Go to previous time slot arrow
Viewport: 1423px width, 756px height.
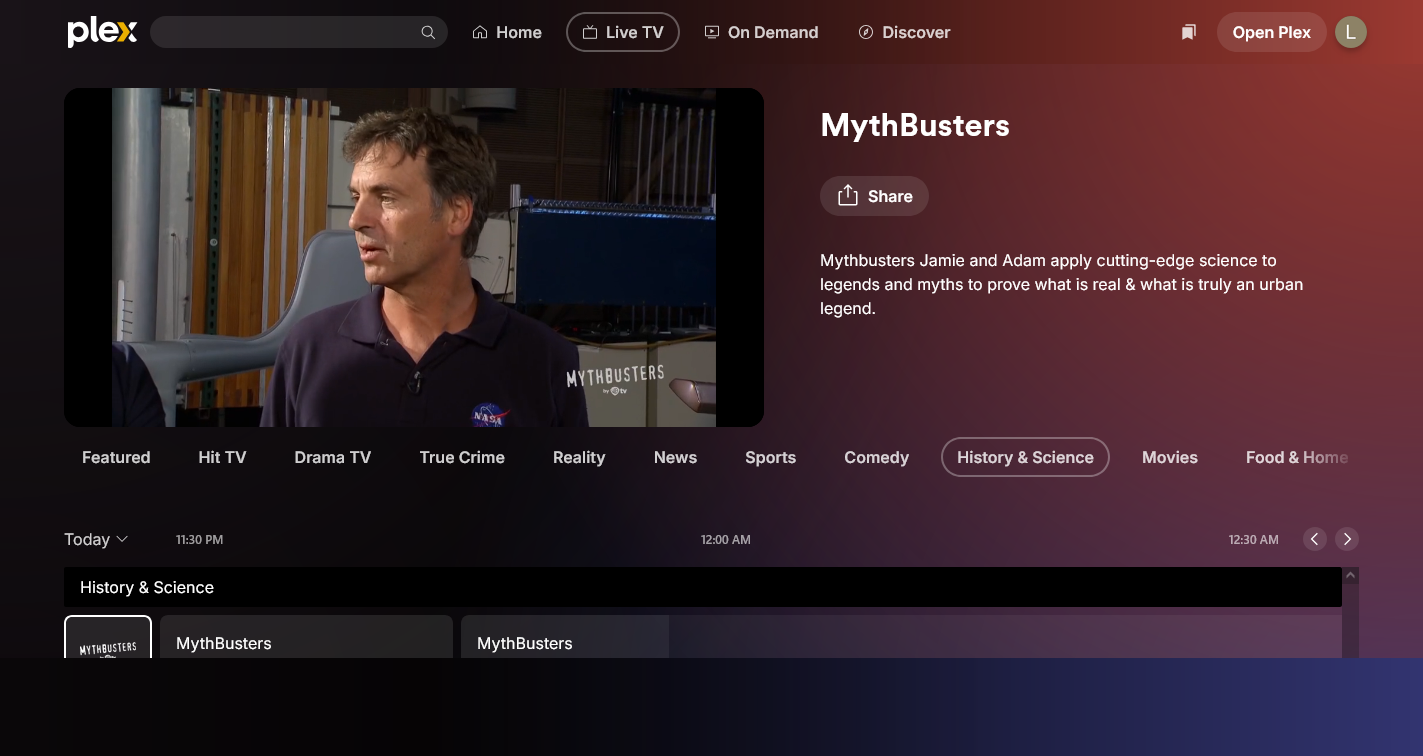point(1315,539)
